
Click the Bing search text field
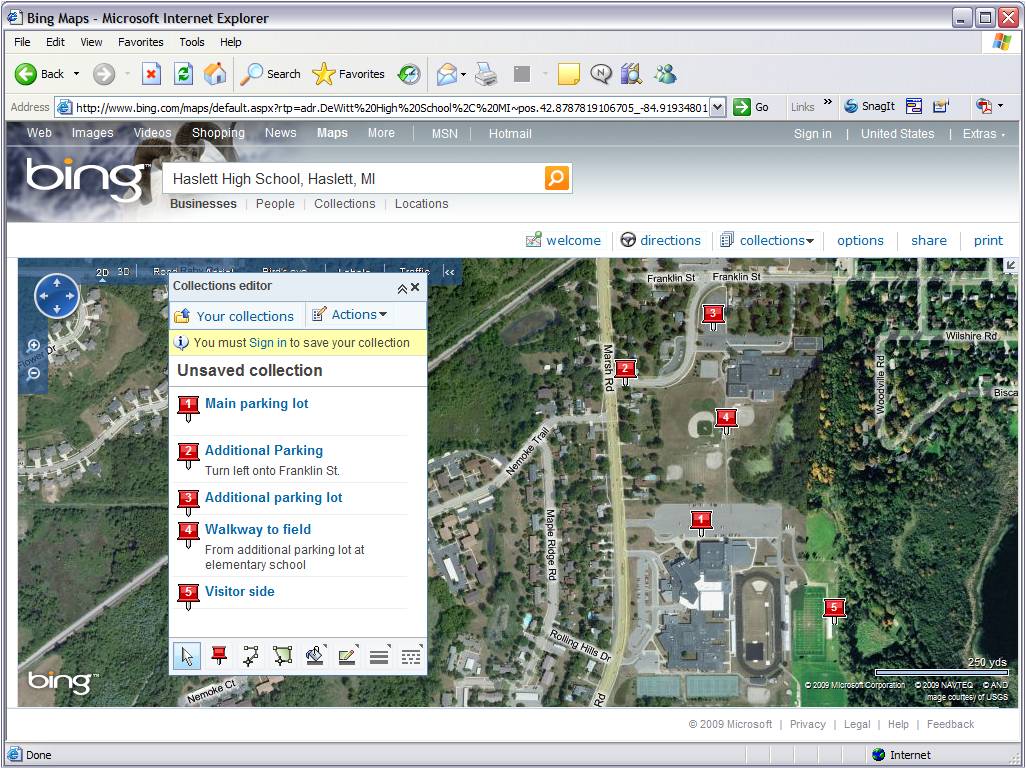(354, 179)
